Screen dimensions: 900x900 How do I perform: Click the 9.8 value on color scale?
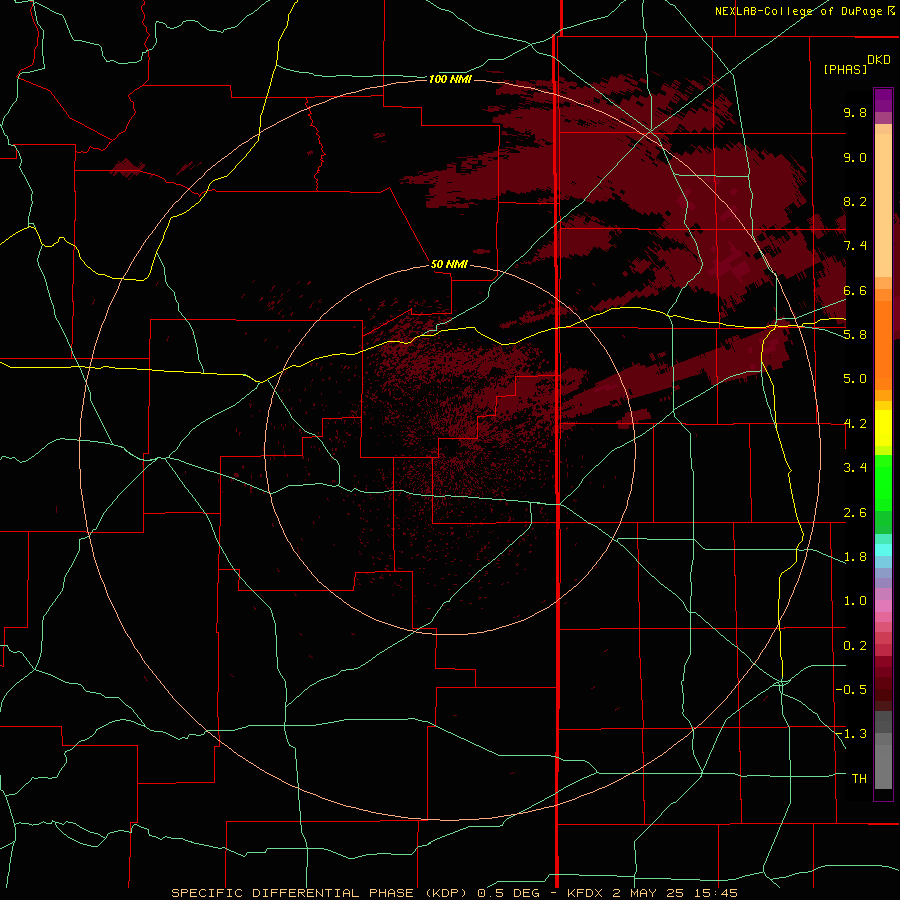(x=855, y=112)
